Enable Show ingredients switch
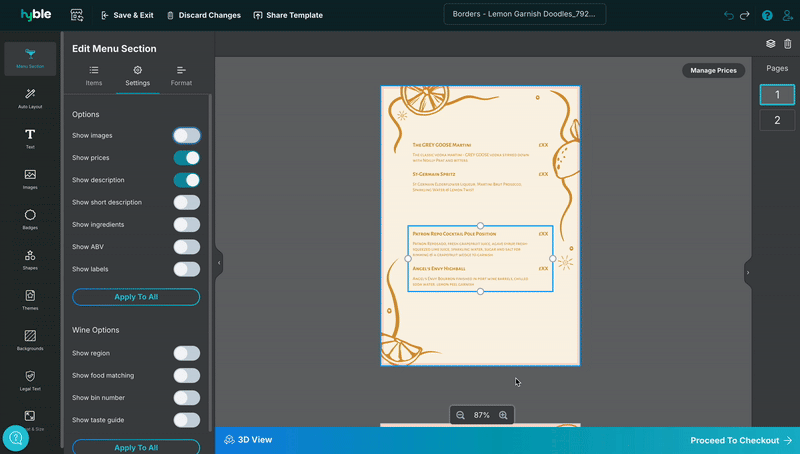The height and width of the screenshot is (454, 800). (187, 224)
